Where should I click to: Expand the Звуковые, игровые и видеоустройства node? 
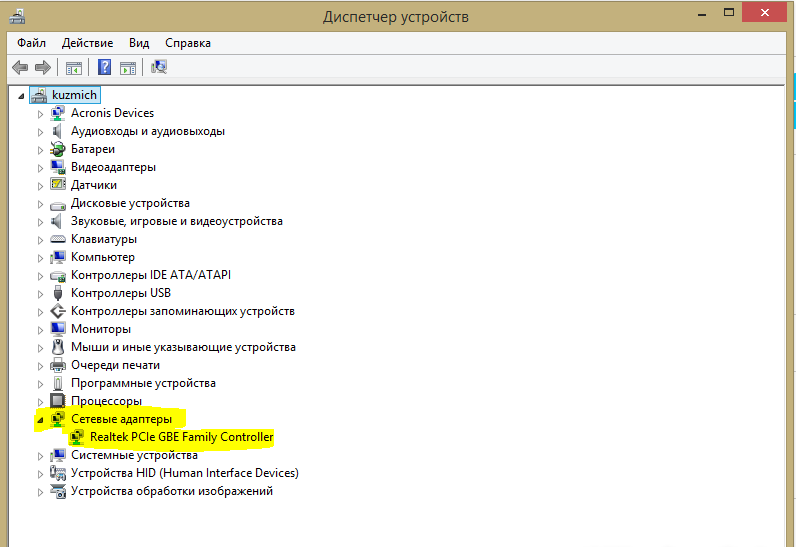click(x=40, y=222)
